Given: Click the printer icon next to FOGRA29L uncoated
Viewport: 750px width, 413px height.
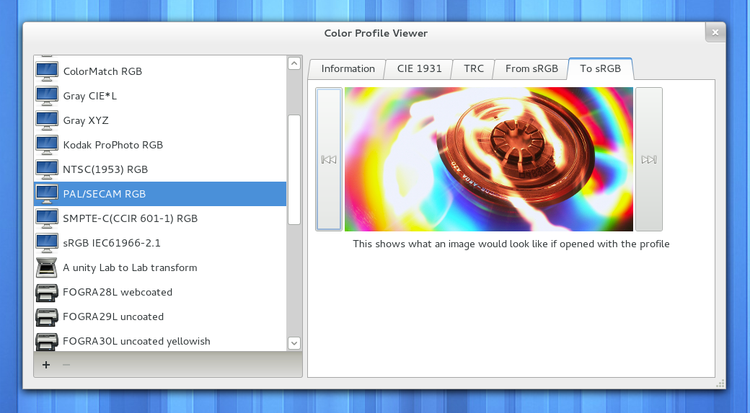Looking at the screenshot, I should [47, 316].
